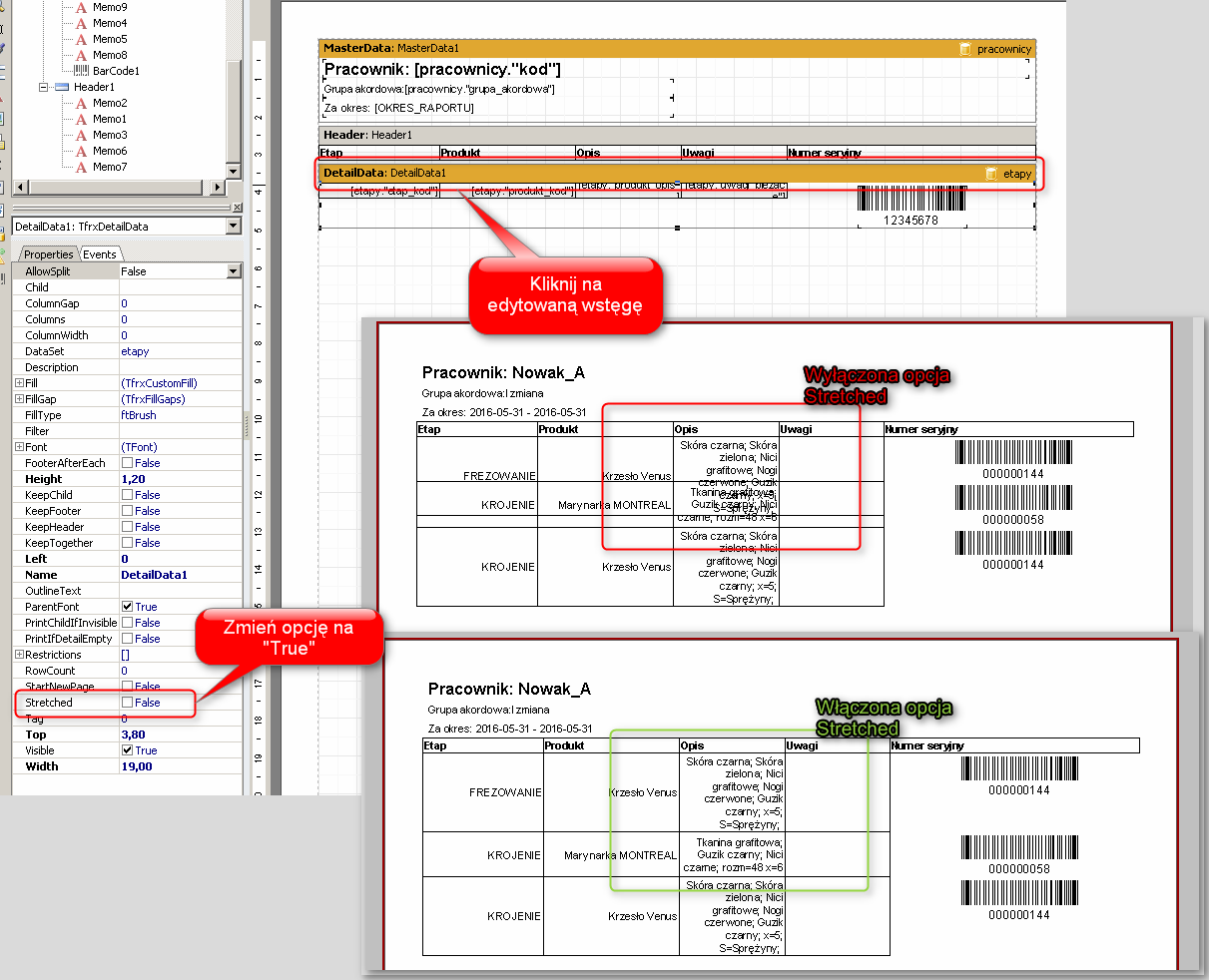Click the pracownicy dataset icon on MasterData band

coord(964,48)
